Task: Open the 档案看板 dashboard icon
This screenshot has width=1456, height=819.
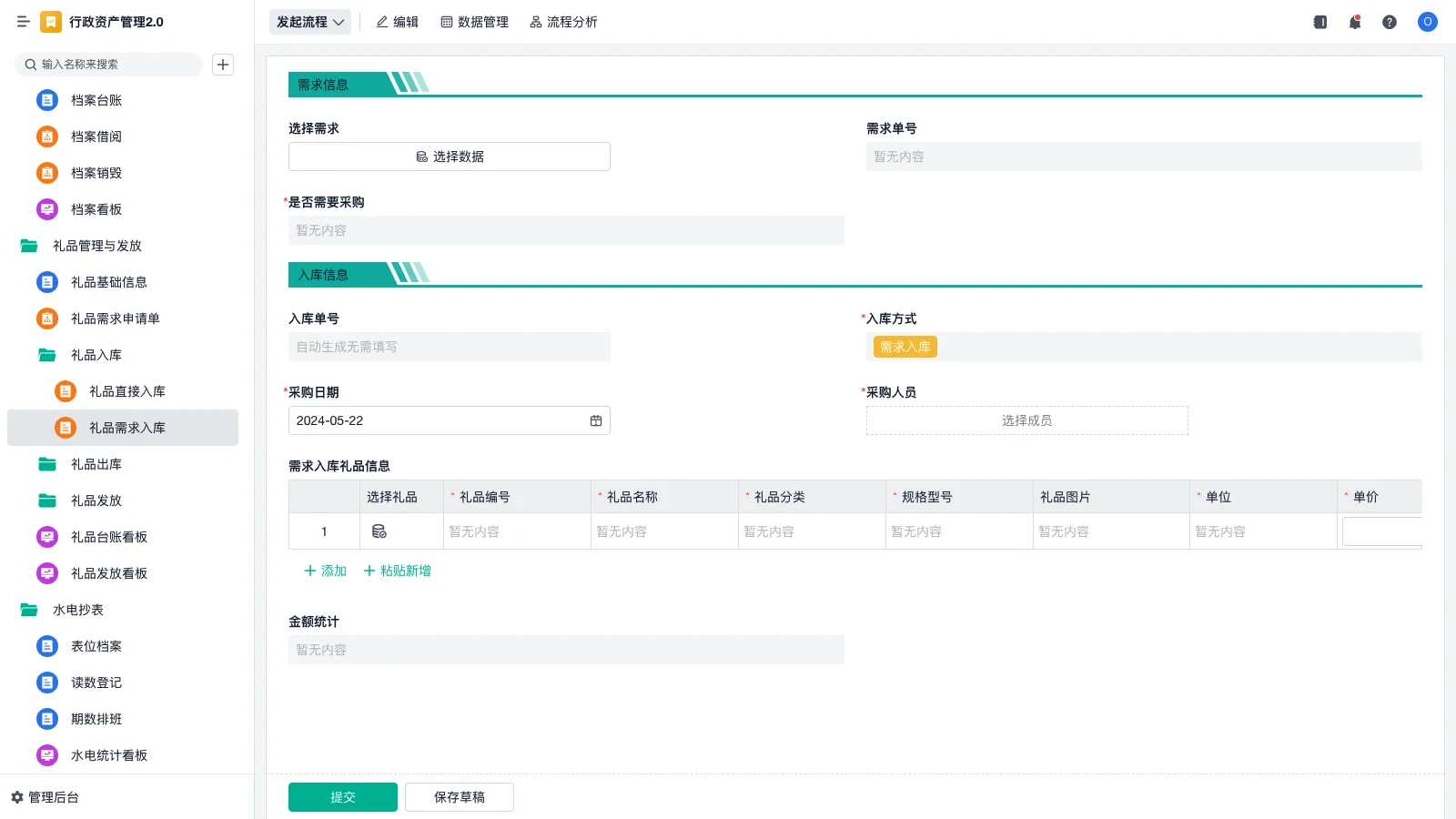Action: pos(47,209)
